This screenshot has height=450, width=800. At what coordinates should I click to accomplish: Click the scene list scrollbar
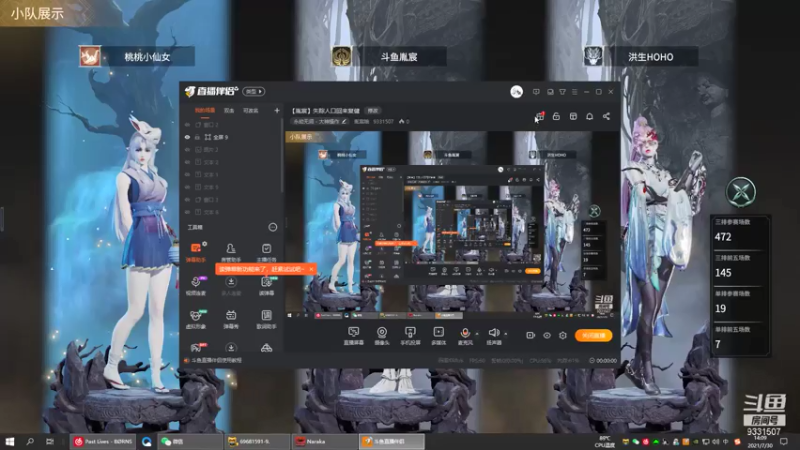click(282, 156)
